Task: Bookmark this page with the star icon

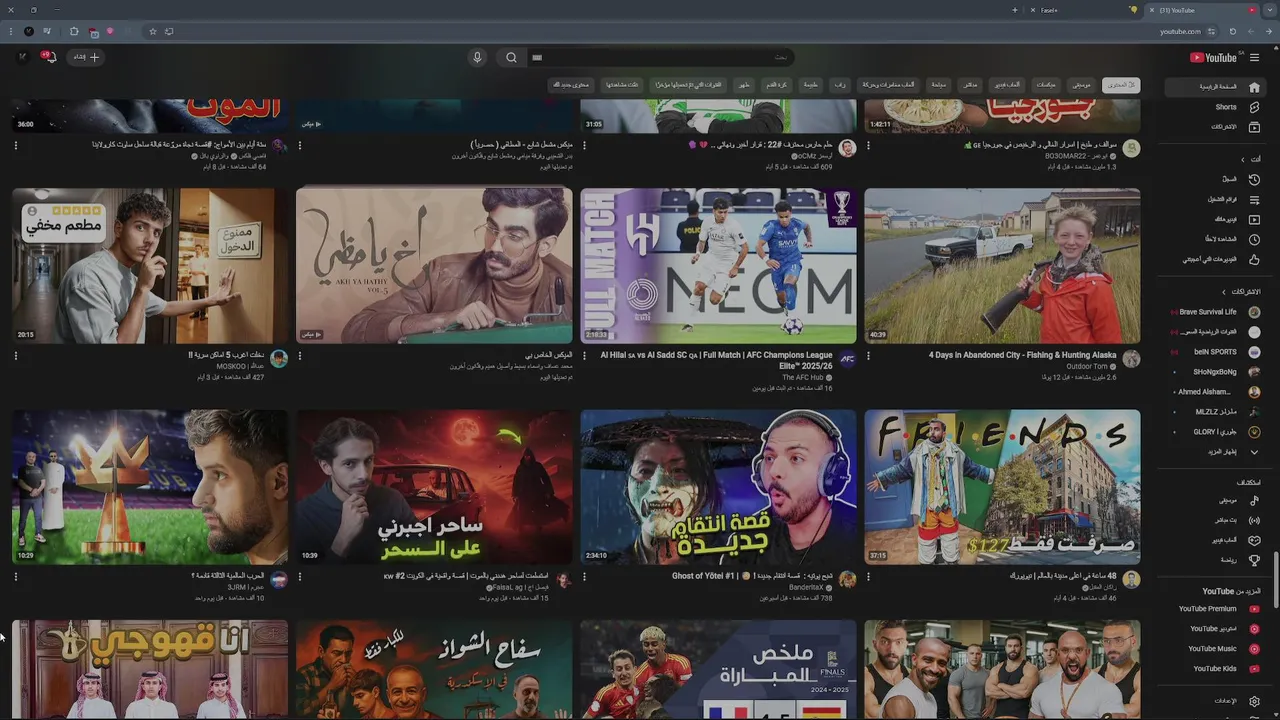Action: click(152, 31)
